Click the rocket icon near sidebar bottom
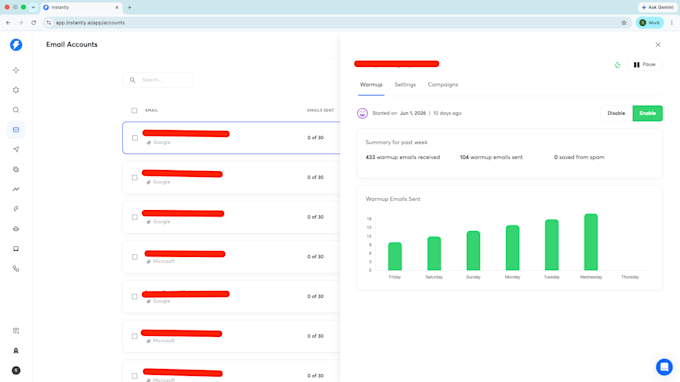 coord(16,351)
